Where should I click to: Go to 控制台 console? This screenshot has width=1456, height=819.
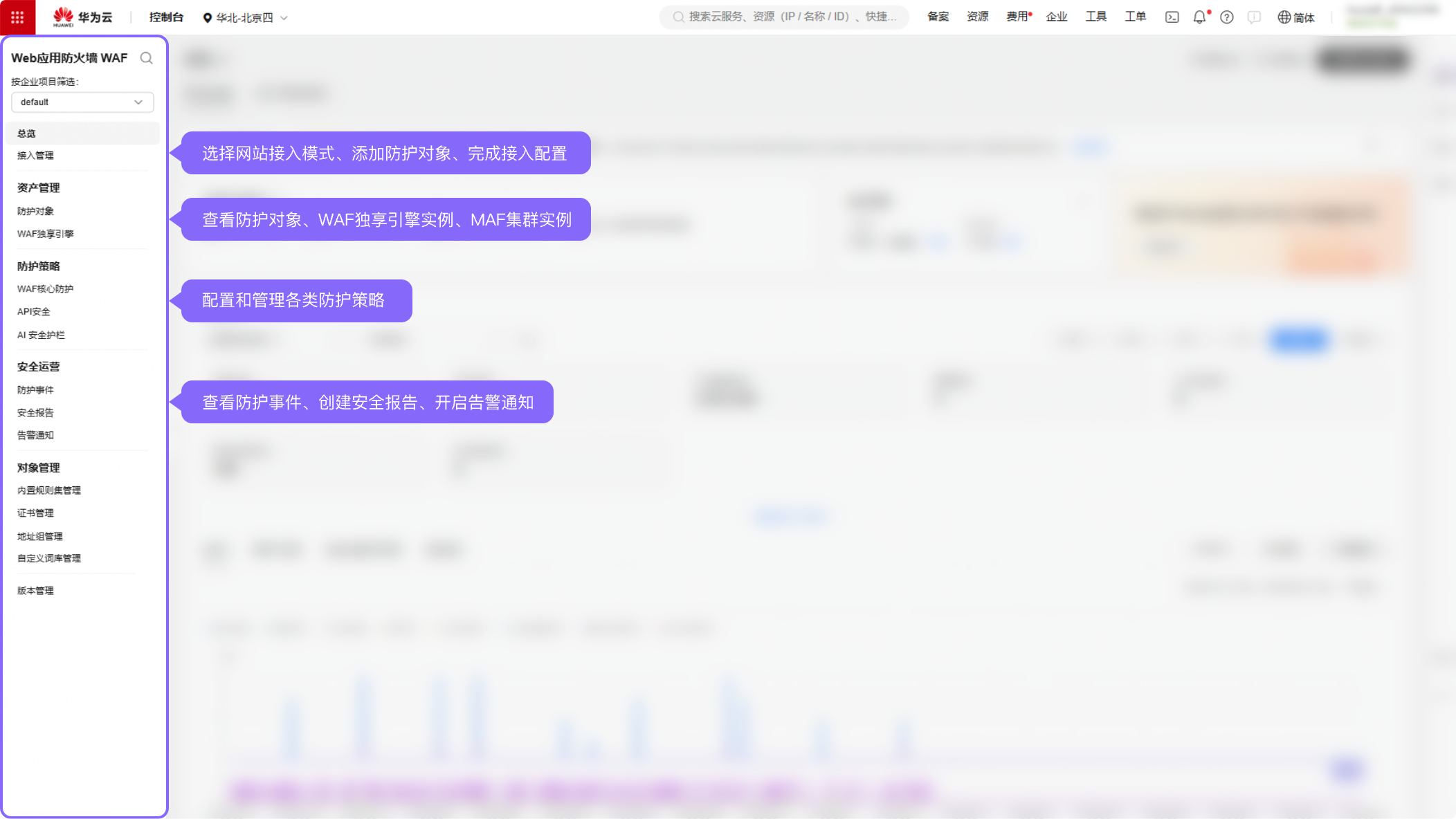[x=166, y=17]
